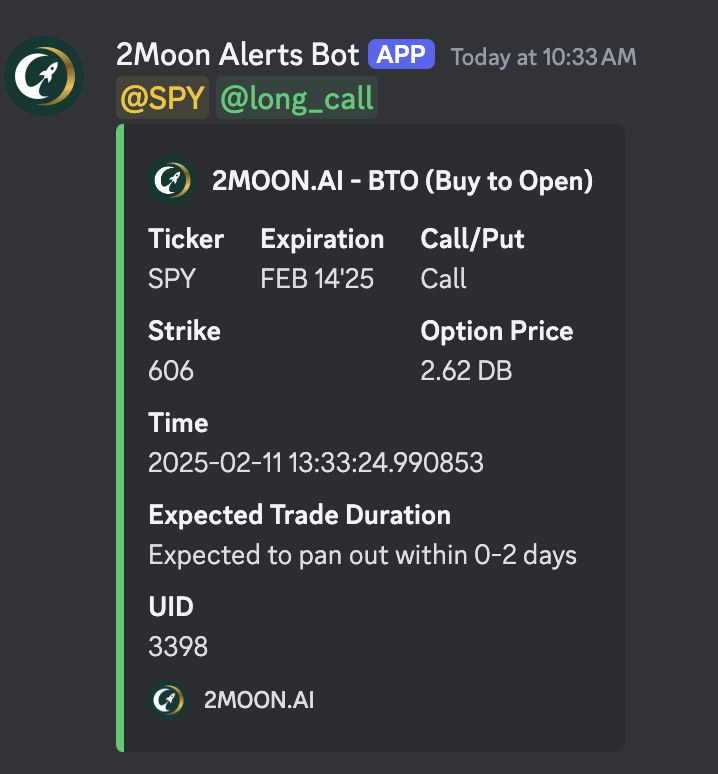The image size is (718, 774).
Task: Click the strike value 606
Action: pyautogui.click(x=171, y=371)
